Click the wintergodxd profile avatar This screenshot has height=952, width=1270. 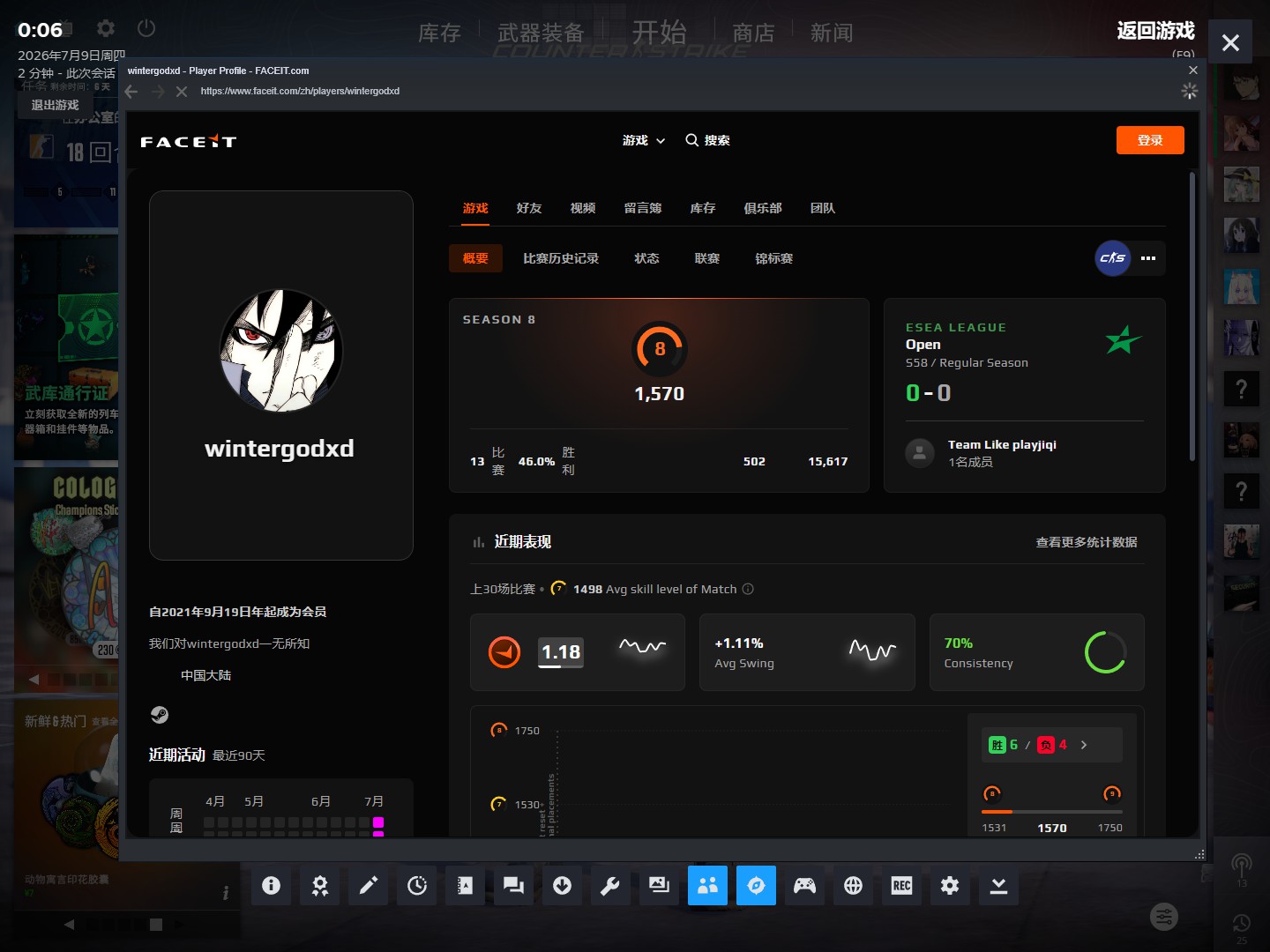point(281,351)
